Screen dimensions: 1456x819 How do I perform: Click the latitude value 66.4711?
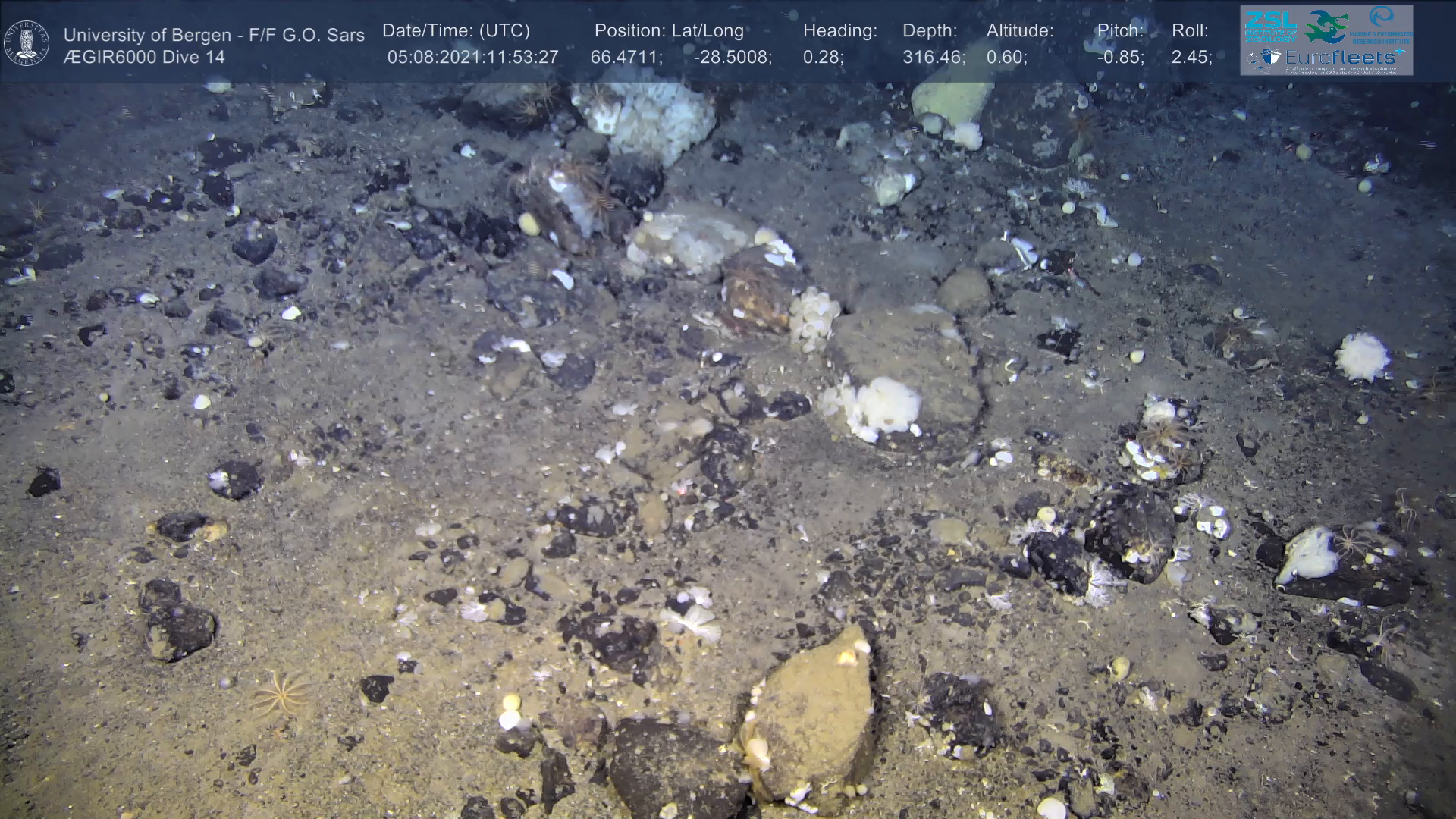click(626, 58)
